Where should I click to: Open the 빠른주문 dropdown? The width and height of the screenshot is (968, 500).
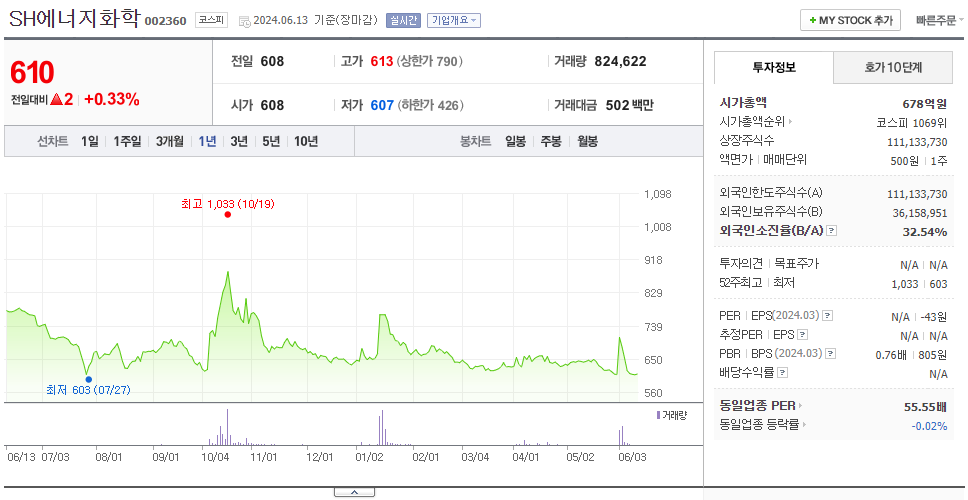coord(940,20)
